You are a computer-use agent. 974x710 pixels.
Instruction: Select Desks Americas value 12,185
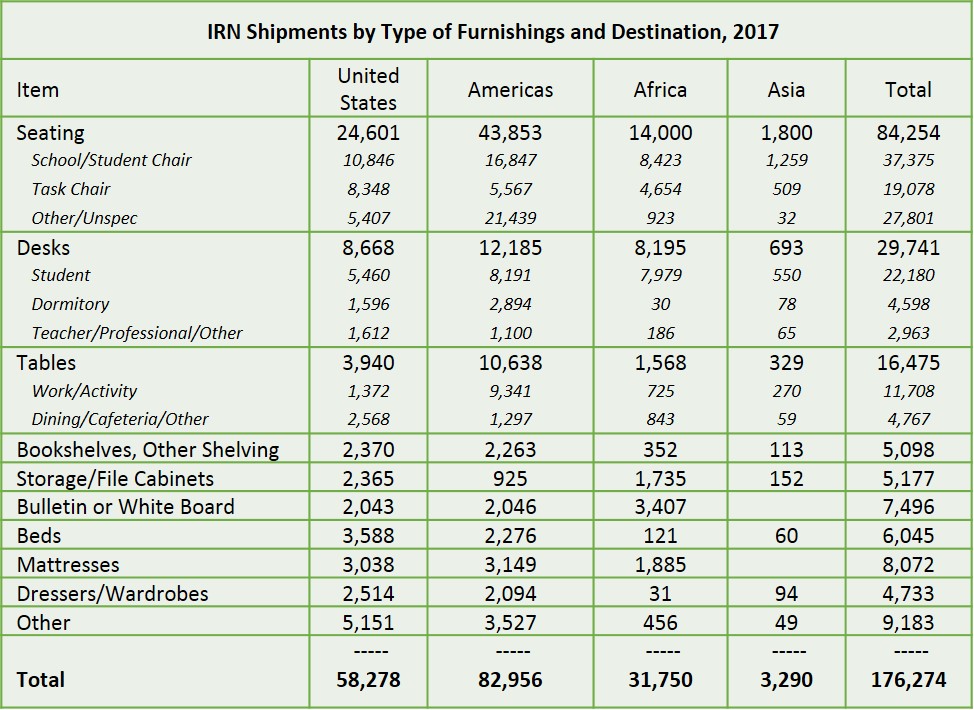[x=510, y=248]
